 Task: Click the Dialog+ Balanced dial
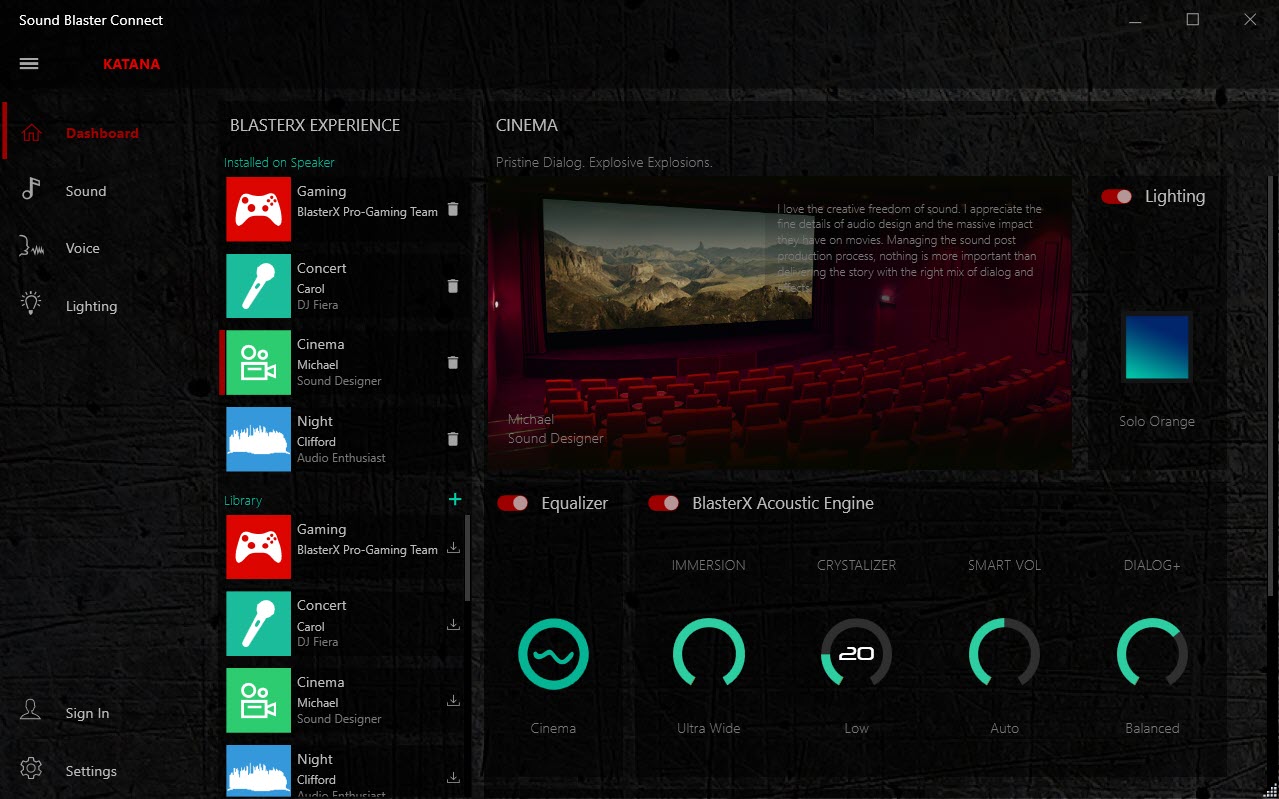1153,654
